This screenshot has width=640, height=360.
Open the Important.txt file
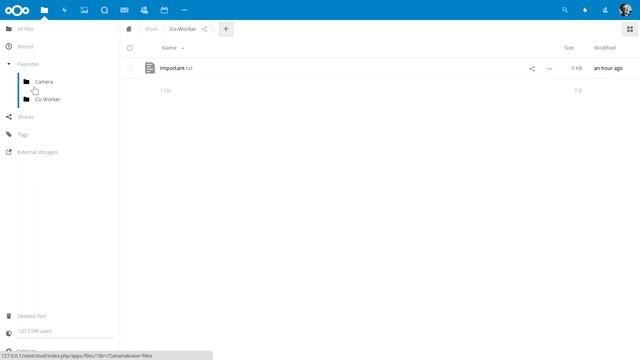coord(176,68)
